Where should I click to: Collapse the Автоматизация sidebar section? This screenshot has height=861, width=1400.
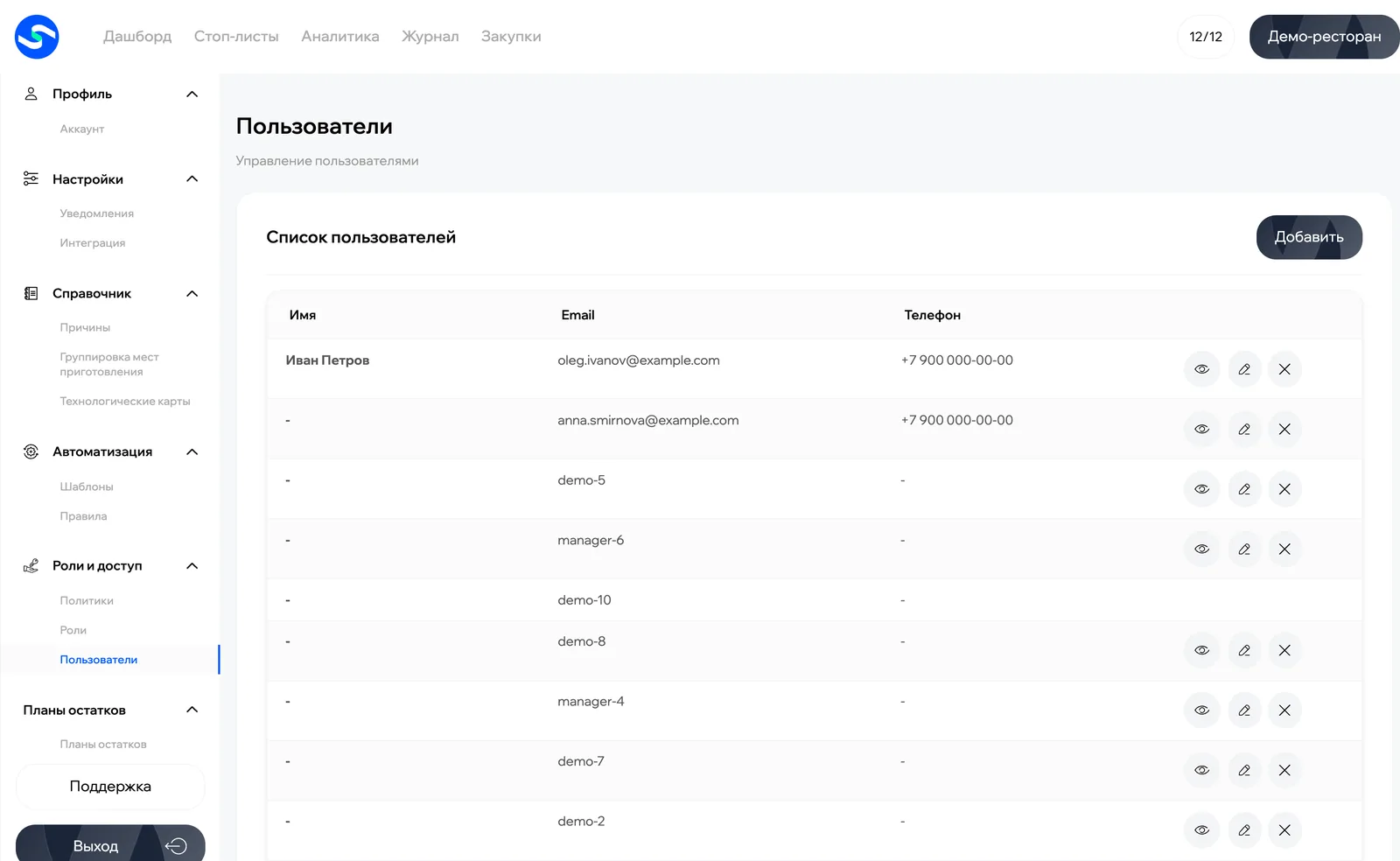coord(192,451)
